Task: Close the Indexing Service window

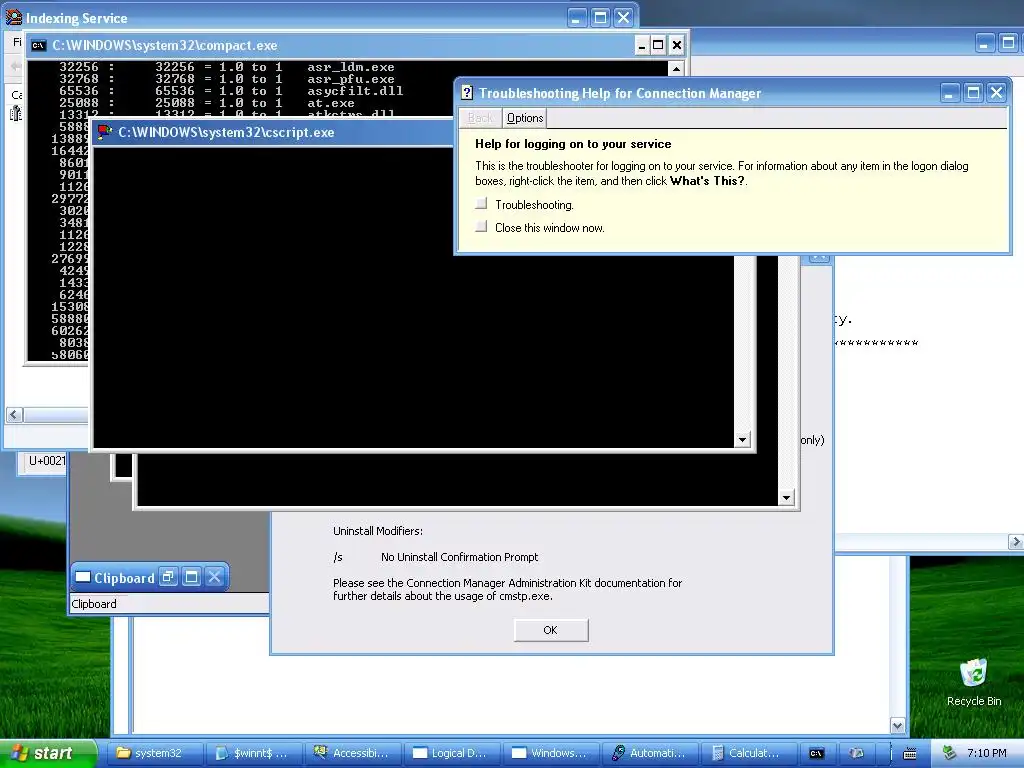Action: pyautogui.click(x=624, y=18)
